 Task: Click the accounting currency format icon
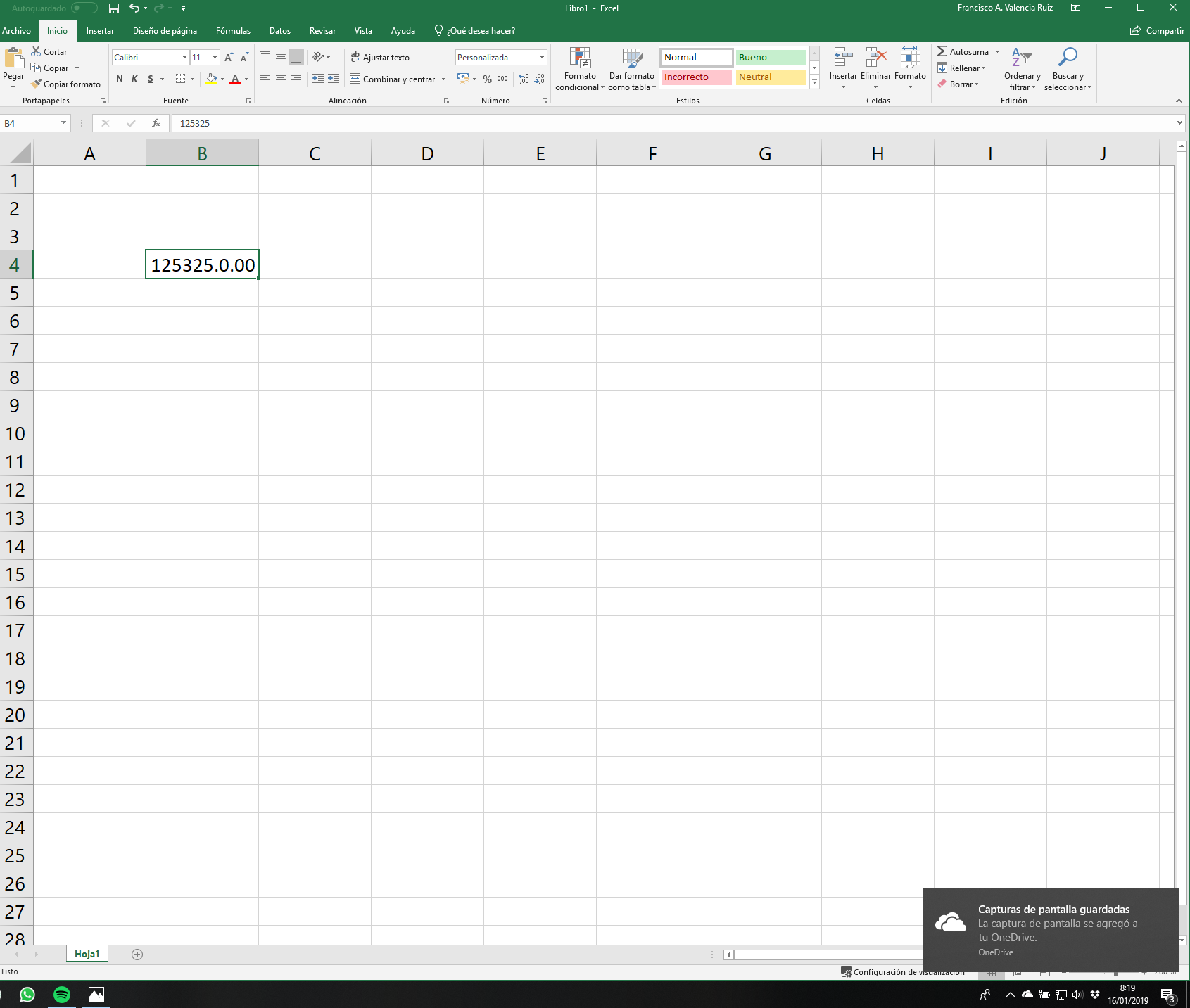coord(463,79)
